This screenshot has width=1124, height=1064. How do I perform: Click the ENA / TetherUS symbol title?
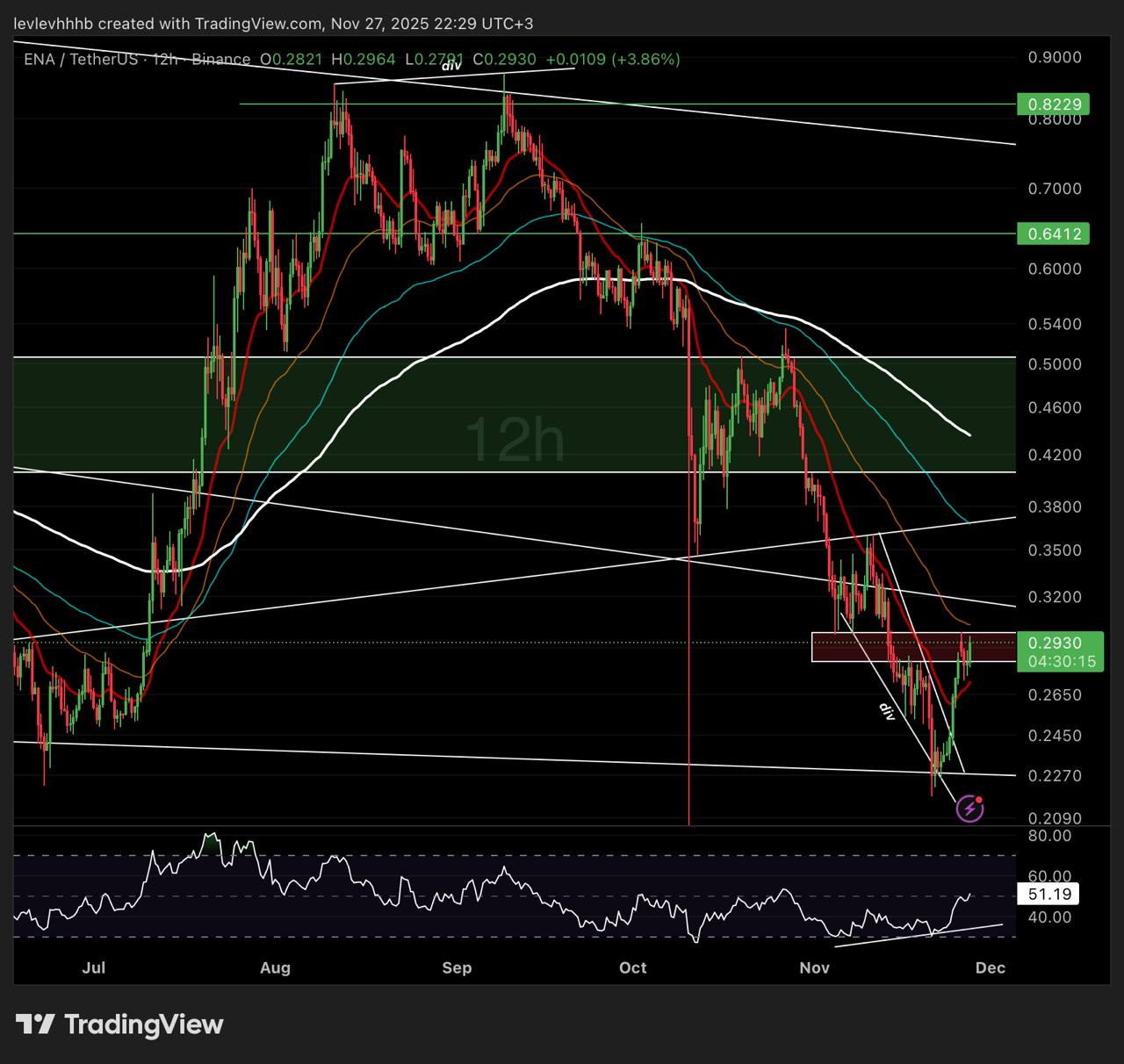point(80,60)
